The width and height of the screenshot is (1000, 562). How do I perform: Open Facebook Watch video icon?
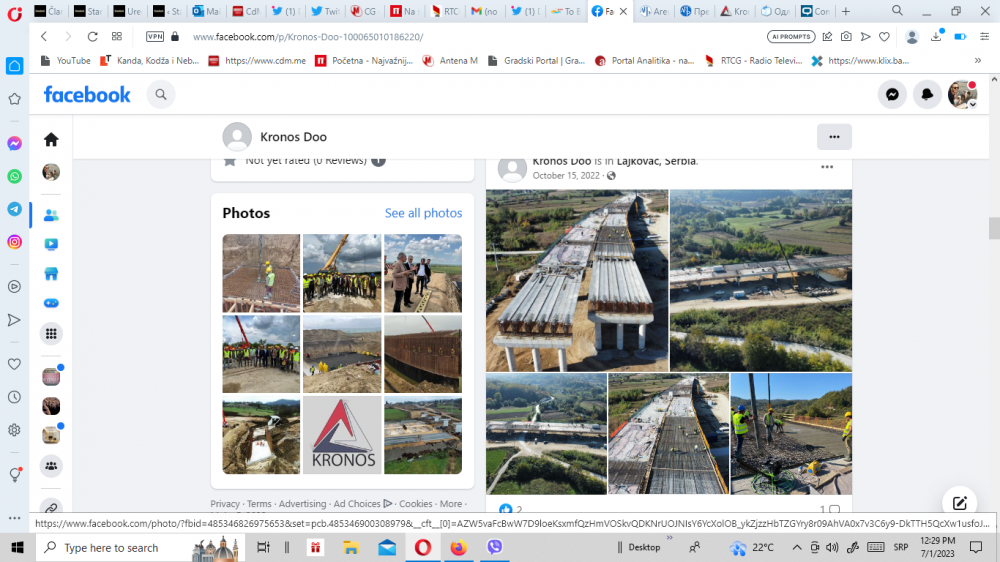(51, 244)
